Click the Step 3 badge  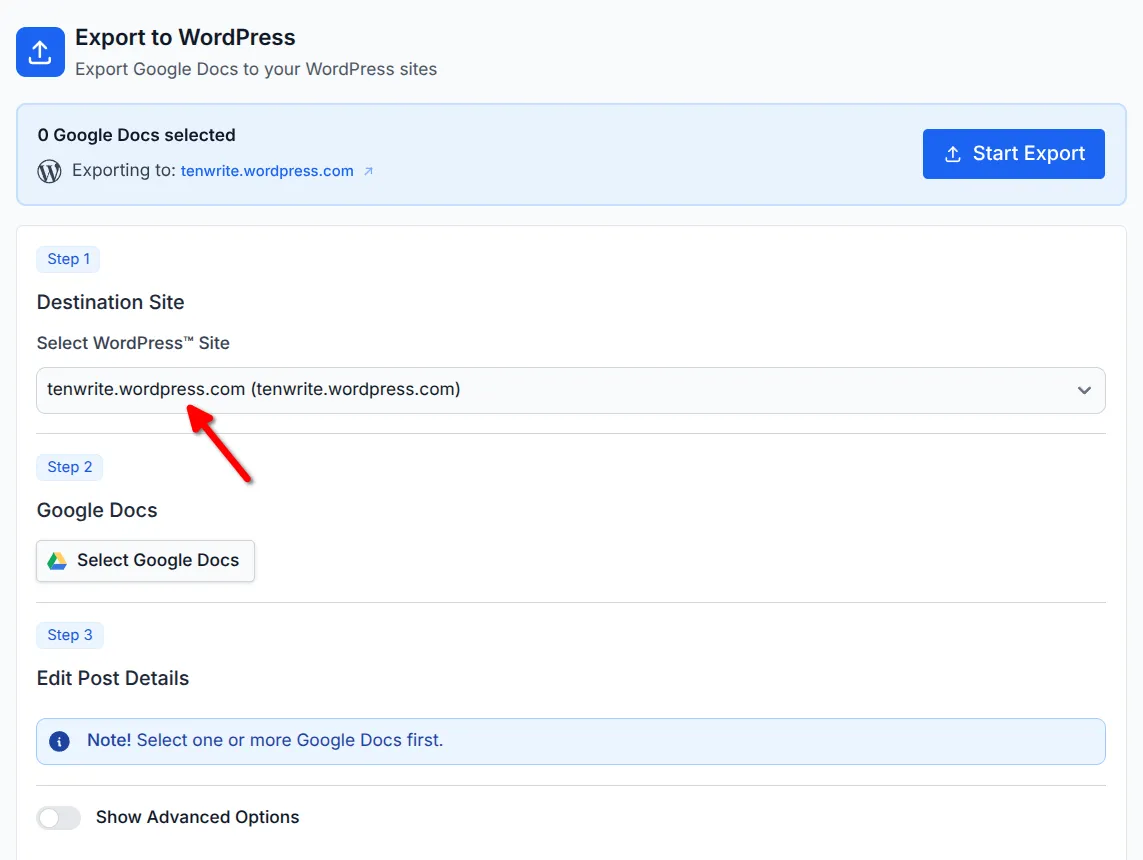[69, 635]
